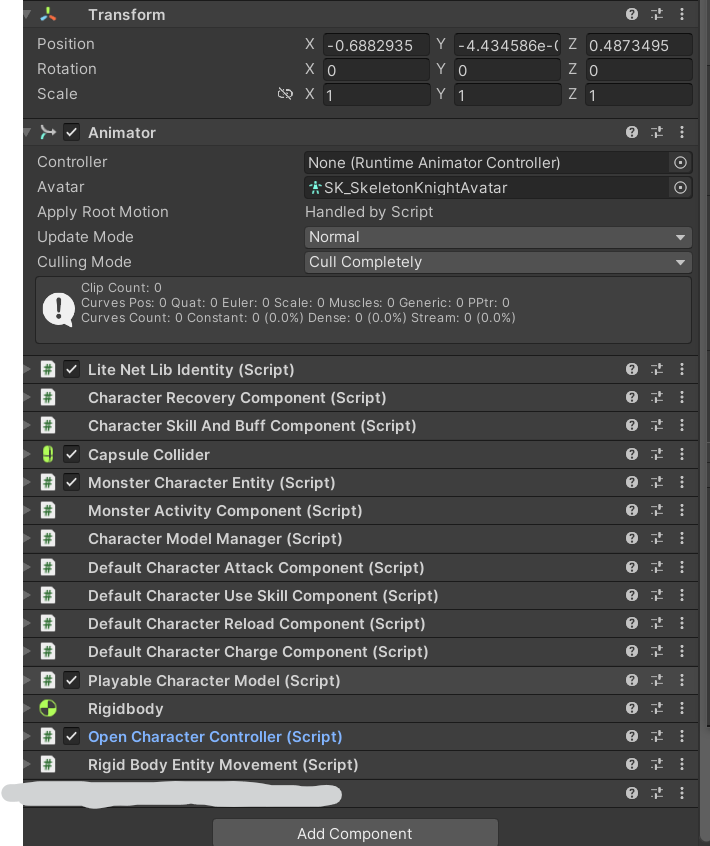The height and width of the screenshot is (846, 710).
Task: Disable the Capsule Collider checkbox
Action: pyautogui.click(x=70, y=454)
